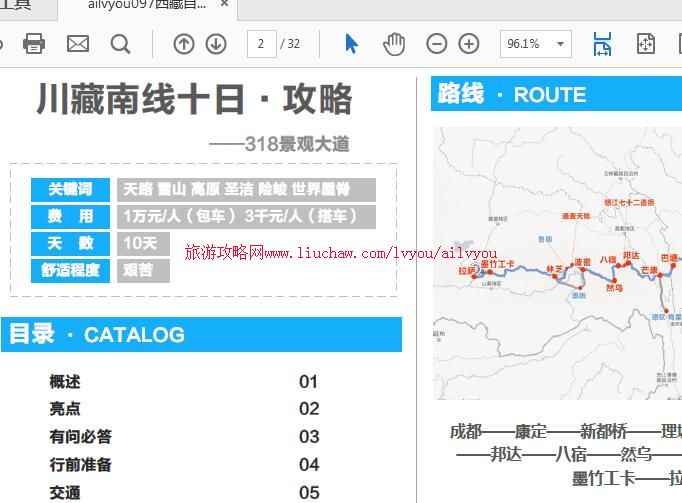Click the fit full page icon
This screenshot has width=682, height=503.
(646, 44)
